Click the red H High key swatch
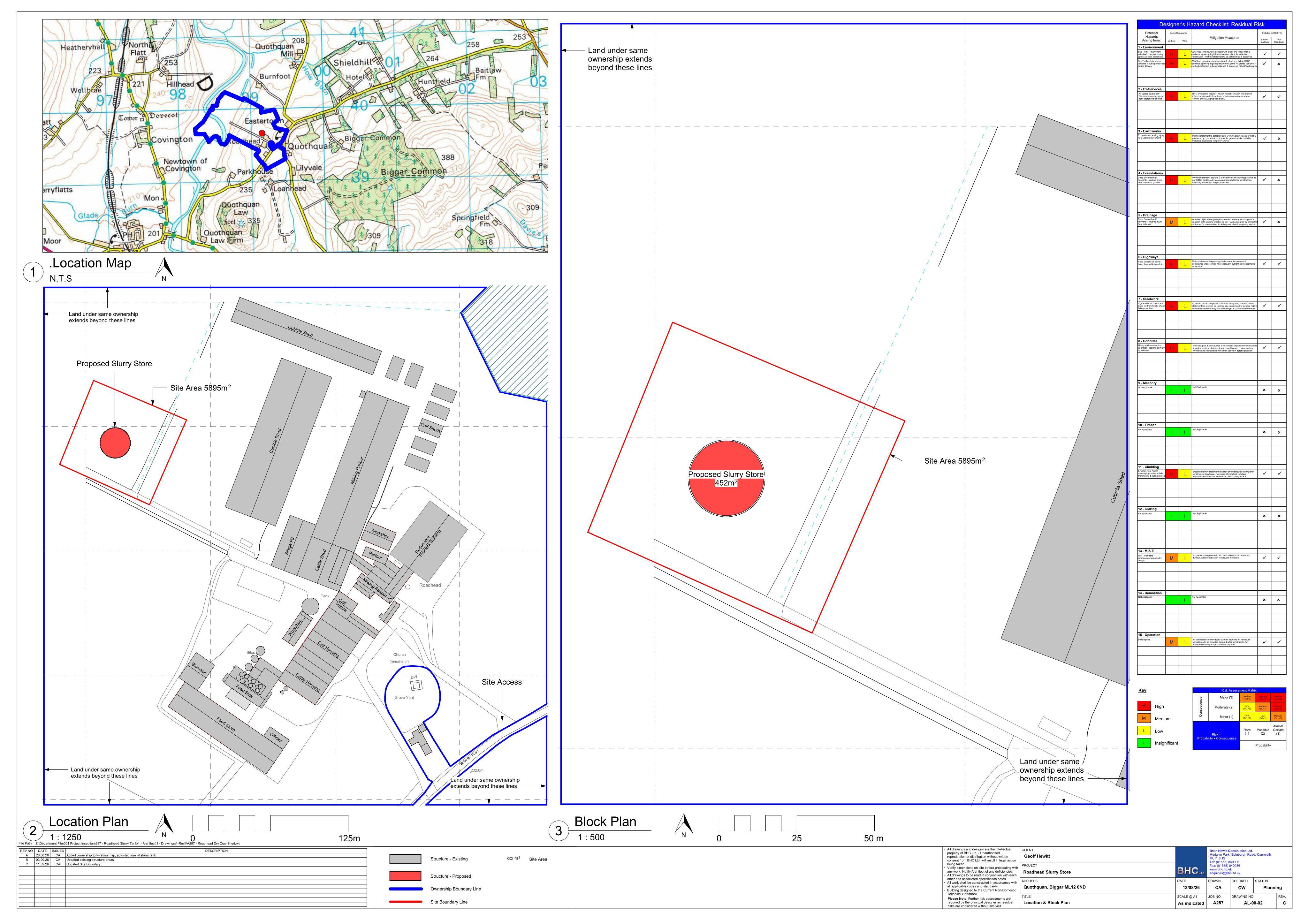The height and width of the screenshot is (924, 1308). click(1143, 706)
